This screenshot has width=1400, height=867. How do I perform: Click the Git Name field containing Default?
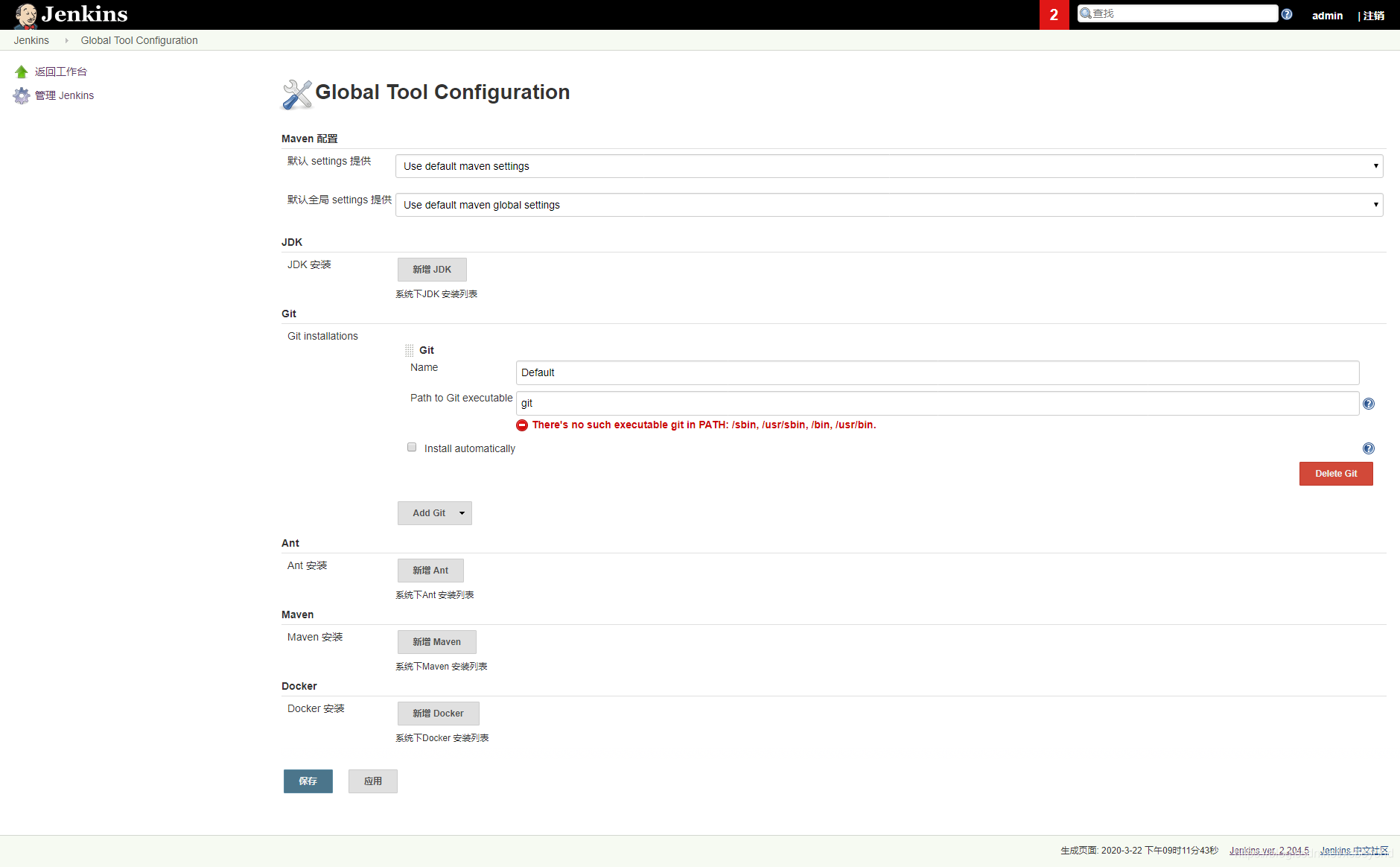click(938, 372)
